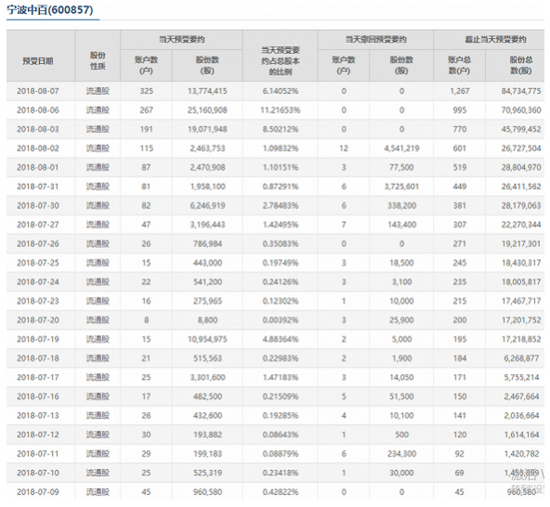Select the date cell 2018-07-31
The height and width of the screenshot is (507, 550).
38,186
